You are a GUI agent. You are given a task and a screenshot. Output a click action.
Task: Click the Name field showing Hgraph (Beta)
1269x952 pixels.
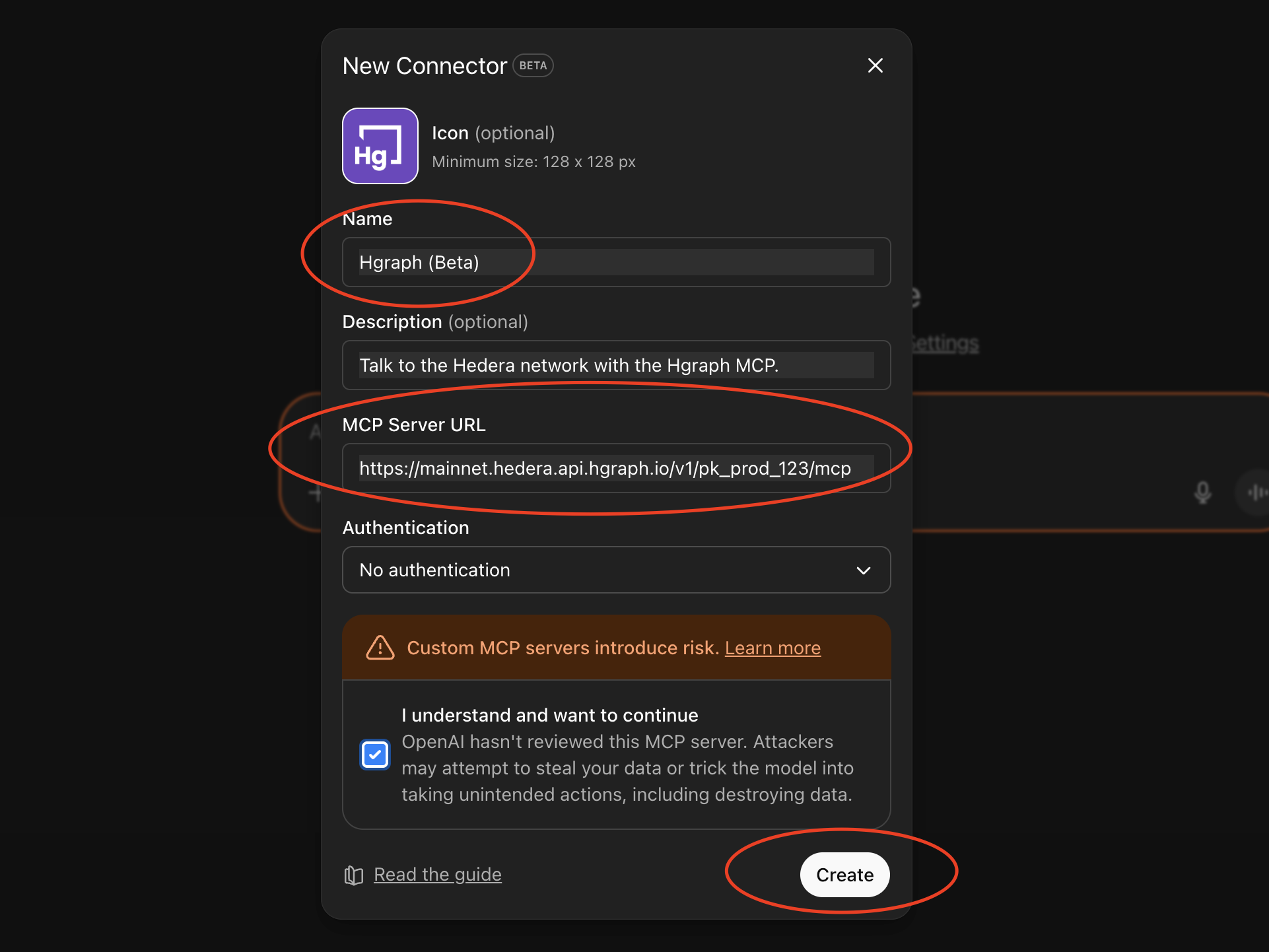[615, 262]
